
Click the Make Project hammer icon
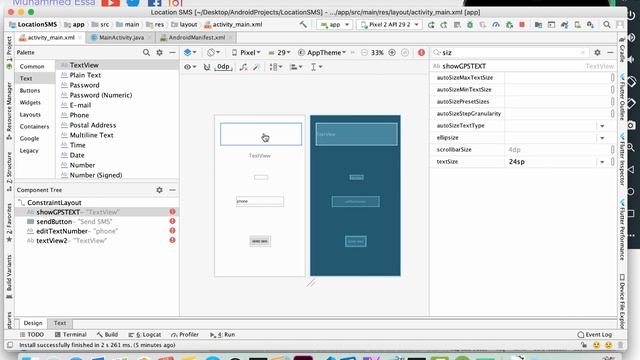[x=303, y=24]
